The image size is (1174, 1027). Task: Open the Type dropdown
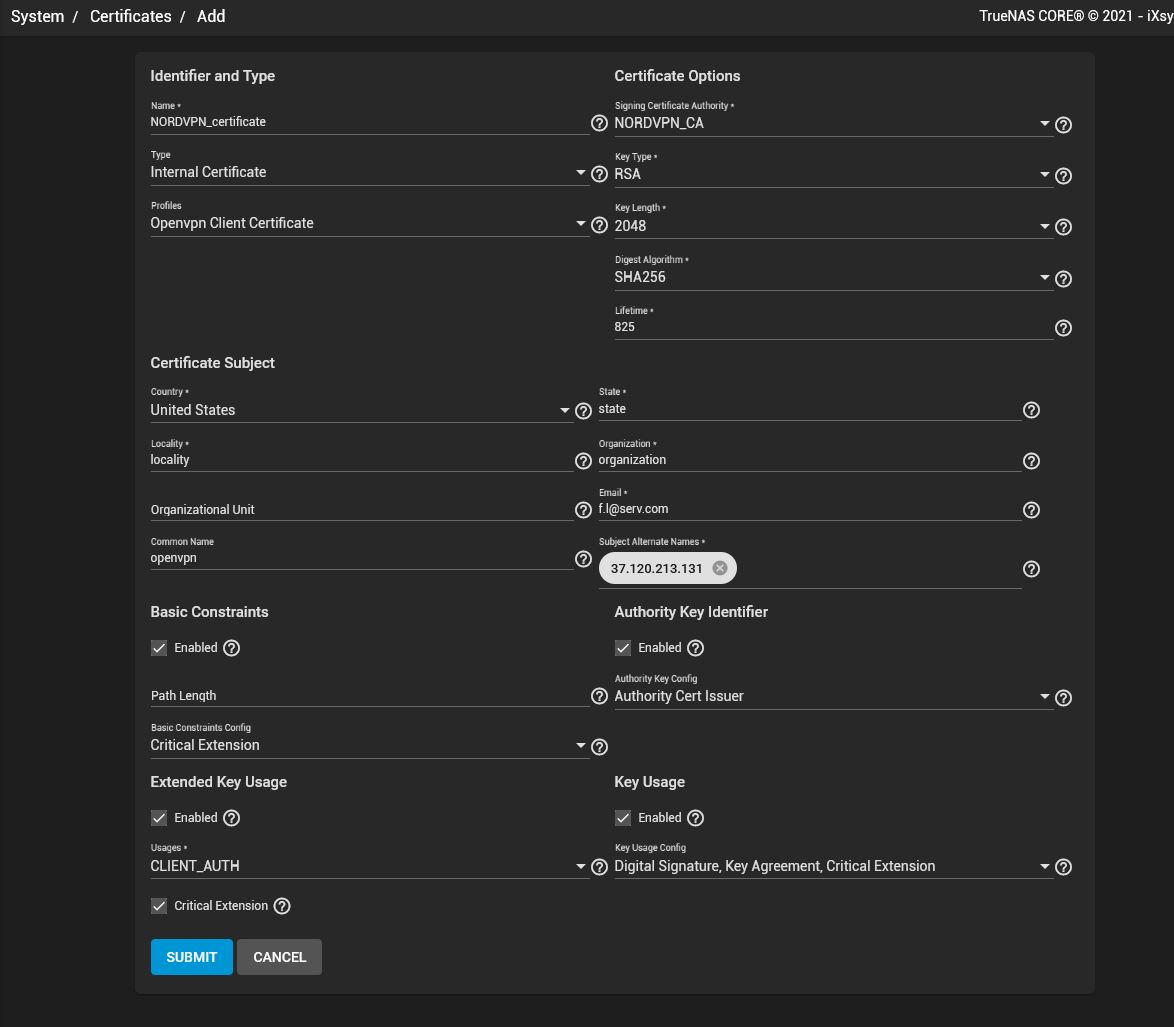point(369,173)
